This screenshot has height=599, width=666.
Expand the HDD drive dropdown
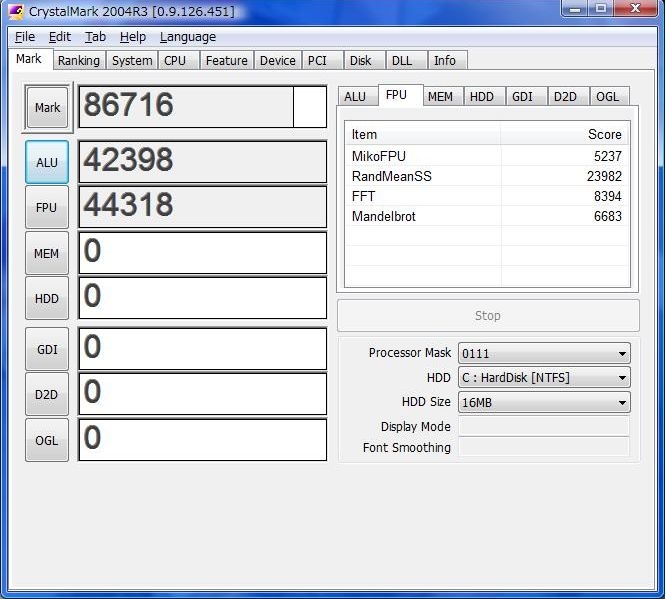(544, 378)
